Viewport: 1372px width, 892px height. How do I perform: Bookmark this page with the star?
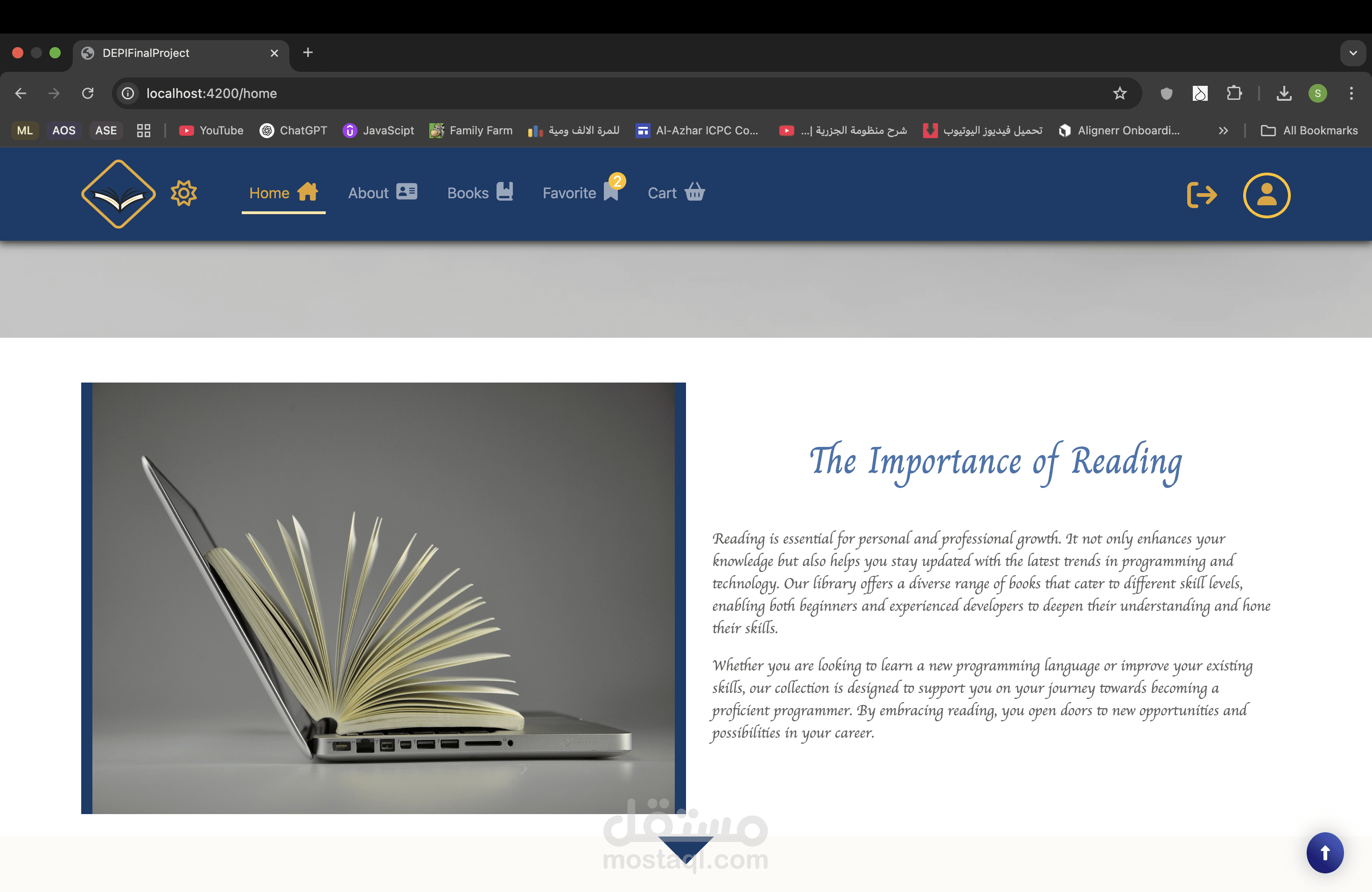coord(1120,93)
